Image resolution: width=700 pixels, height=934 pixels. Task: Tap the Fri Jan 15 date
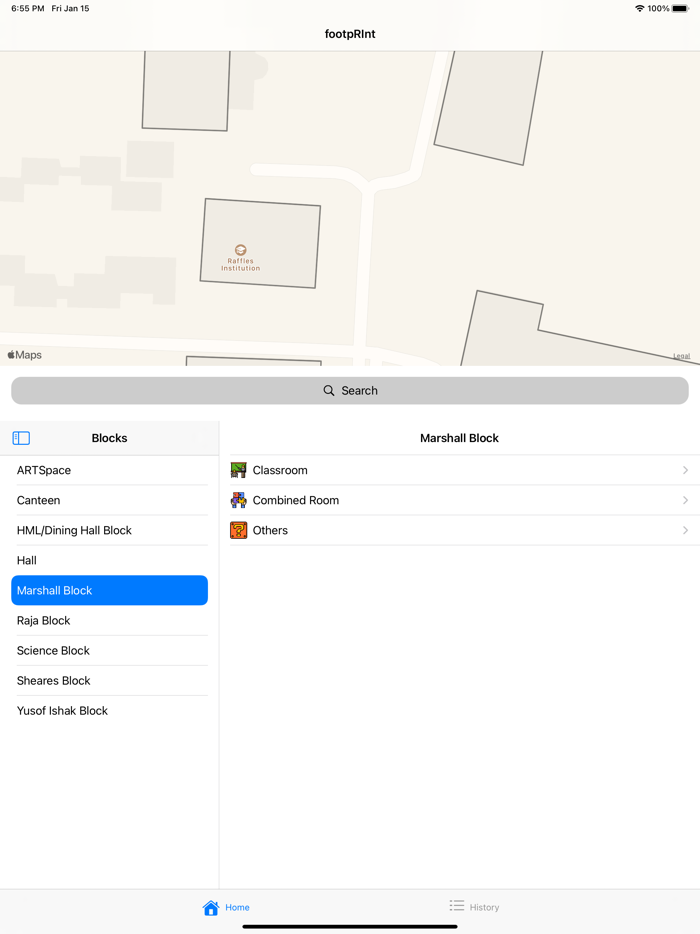point(70,8)
